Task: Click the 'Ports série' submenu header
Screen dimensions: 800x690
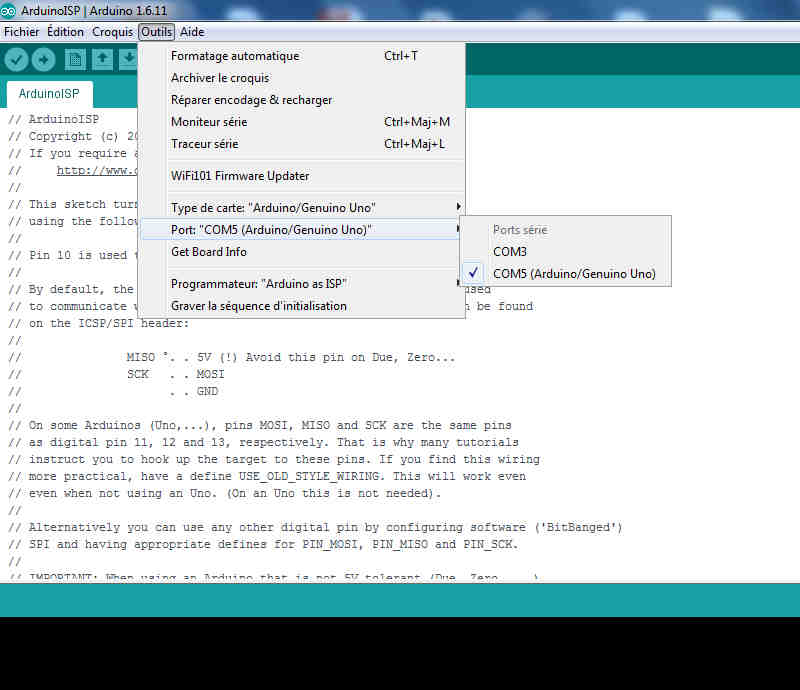Action: (x=520, y=230)
